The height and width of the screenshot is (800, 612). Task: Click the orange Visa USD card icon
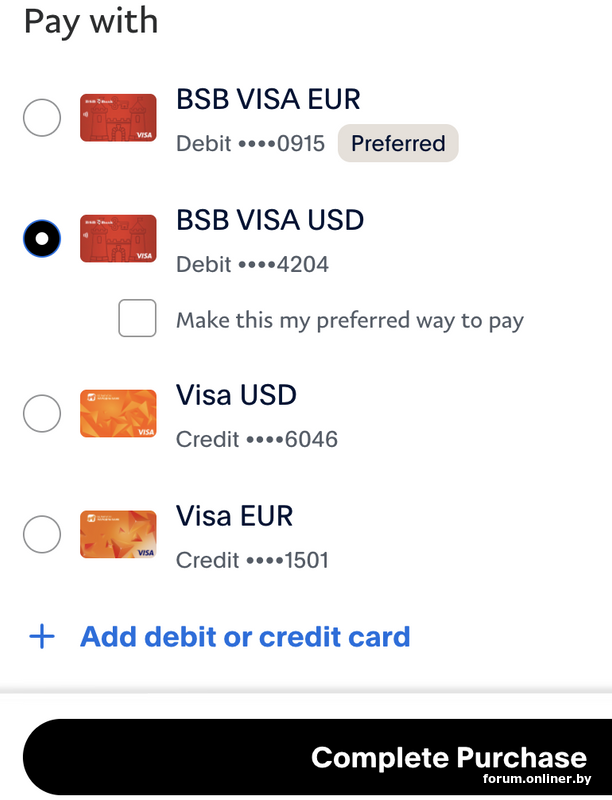pos(118,413)
